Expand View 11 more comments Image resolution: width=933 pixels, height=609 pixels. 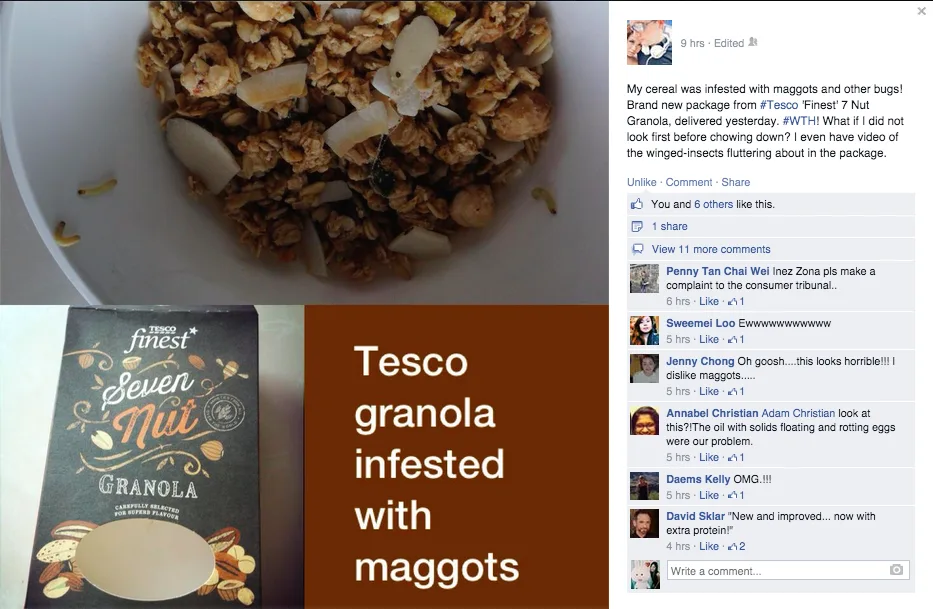pos(710,249)
